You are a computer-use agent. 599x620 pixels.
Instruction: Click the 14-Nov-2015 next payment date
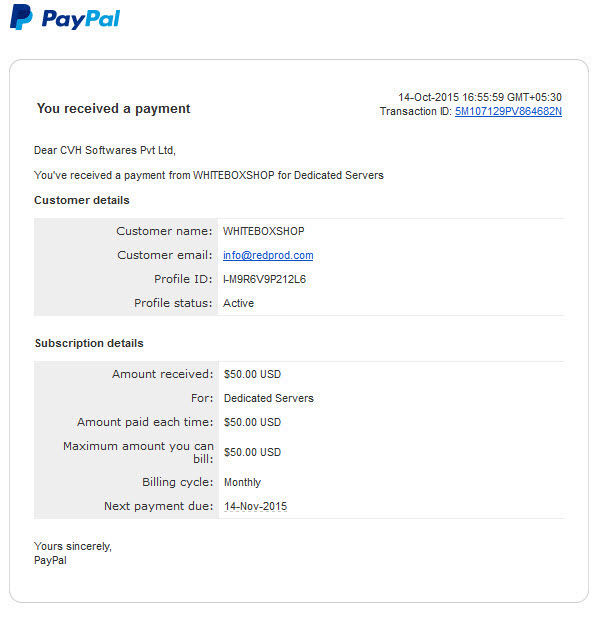[x=255, y=506]
